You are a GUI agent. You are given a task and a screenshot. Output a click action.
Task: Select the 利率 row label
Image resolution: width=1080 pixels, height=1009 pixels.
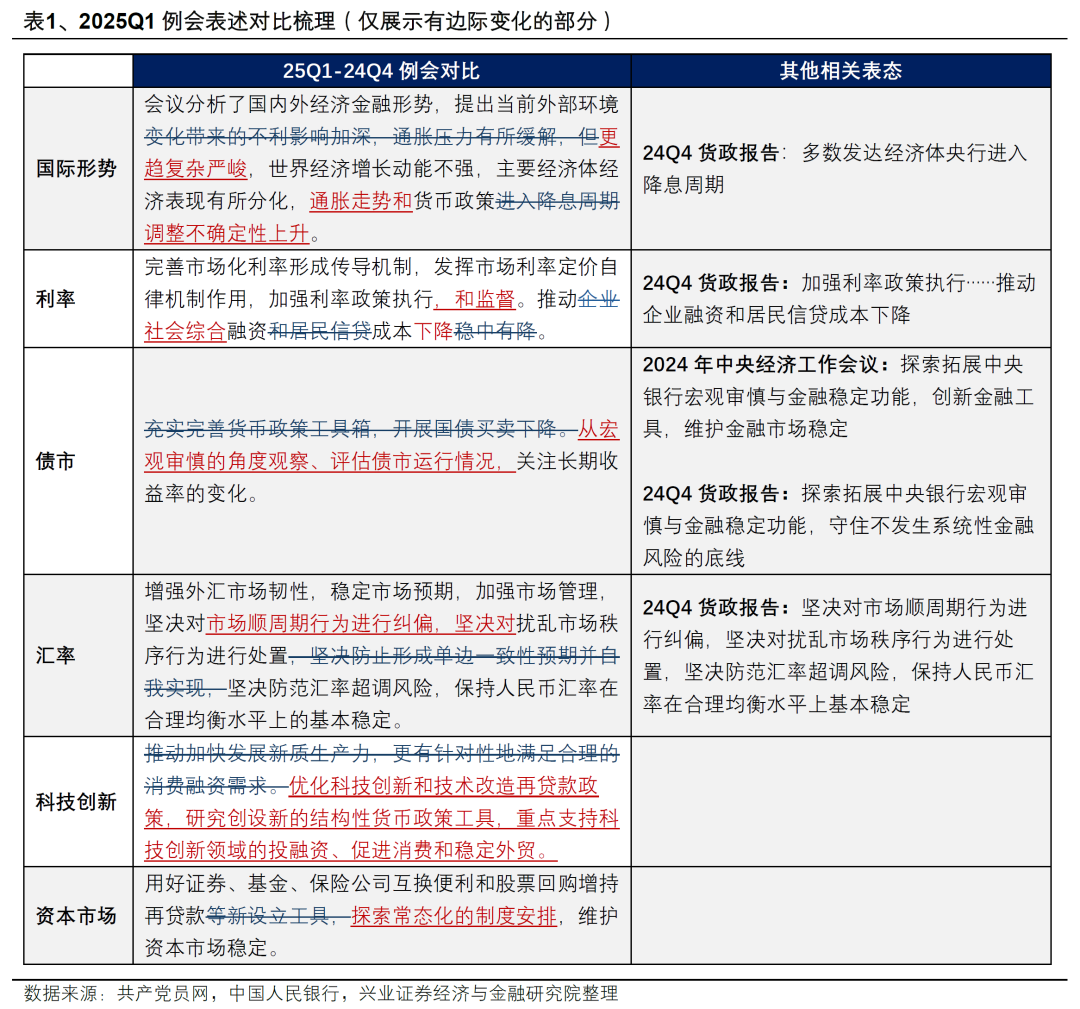57,298
